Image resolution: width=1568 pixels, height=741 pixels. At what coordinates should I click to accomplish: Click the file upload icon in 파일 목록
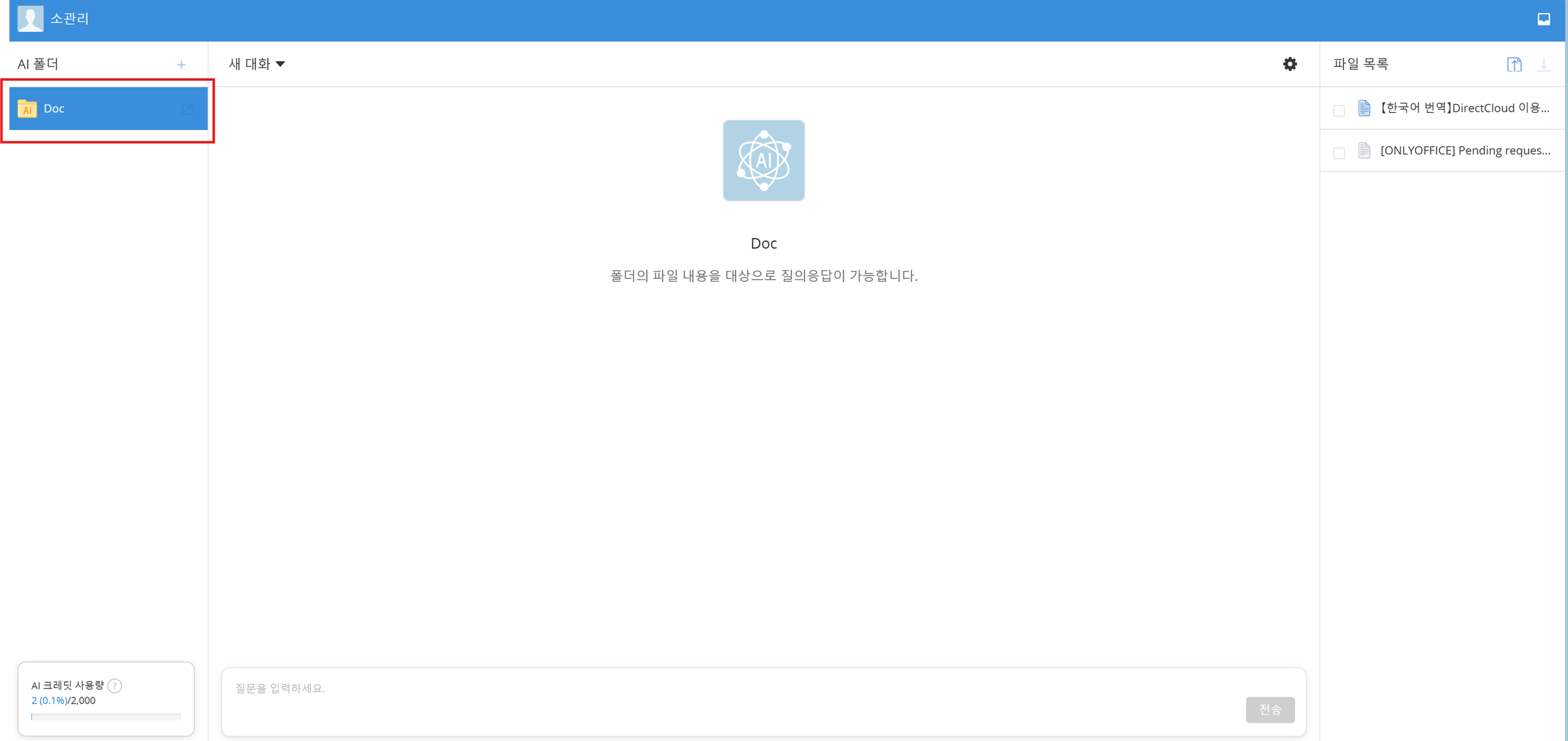1514,65
